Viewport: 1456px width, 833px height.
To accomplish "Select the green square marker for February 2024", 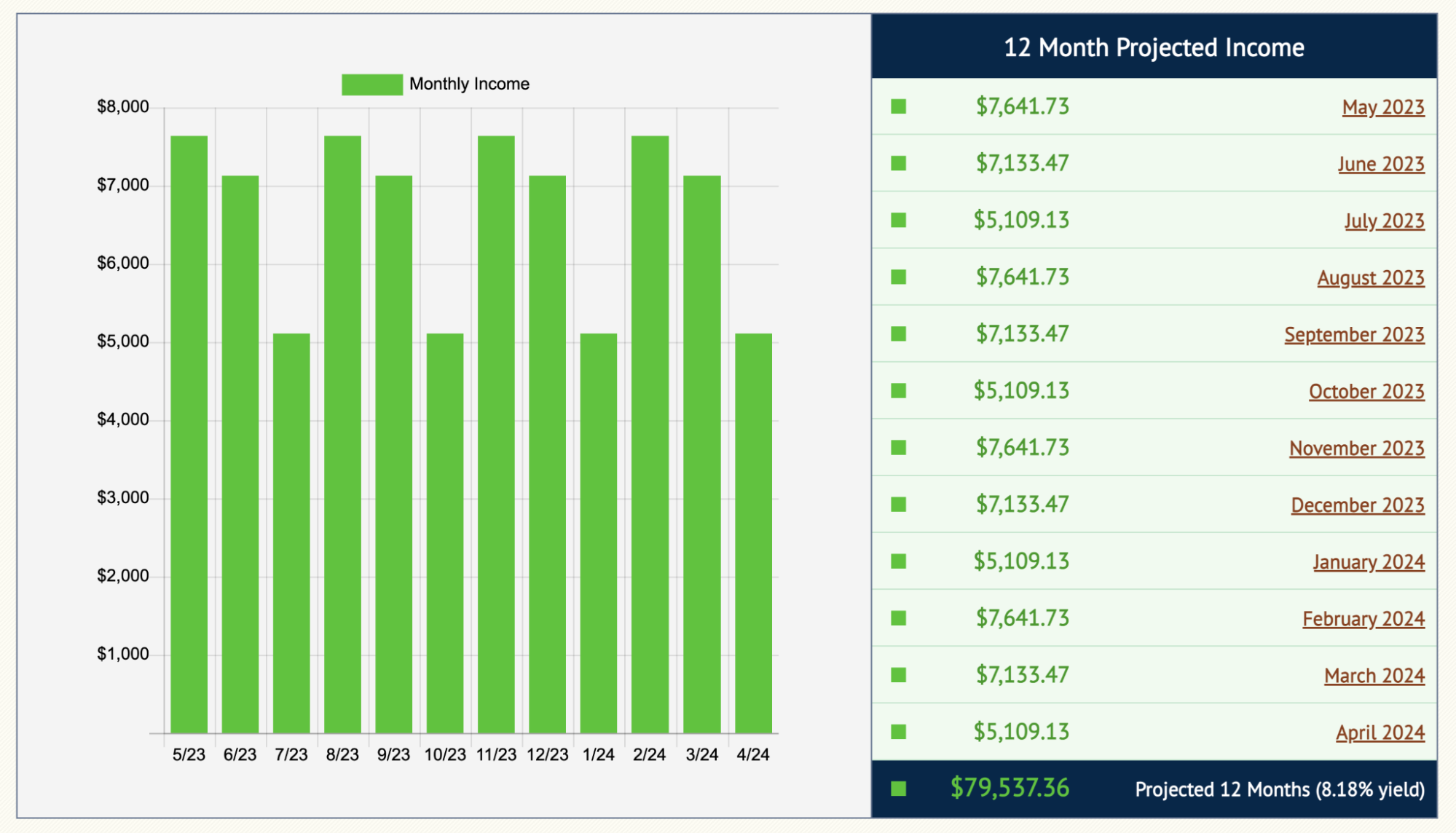I will (x=898, y=618).
